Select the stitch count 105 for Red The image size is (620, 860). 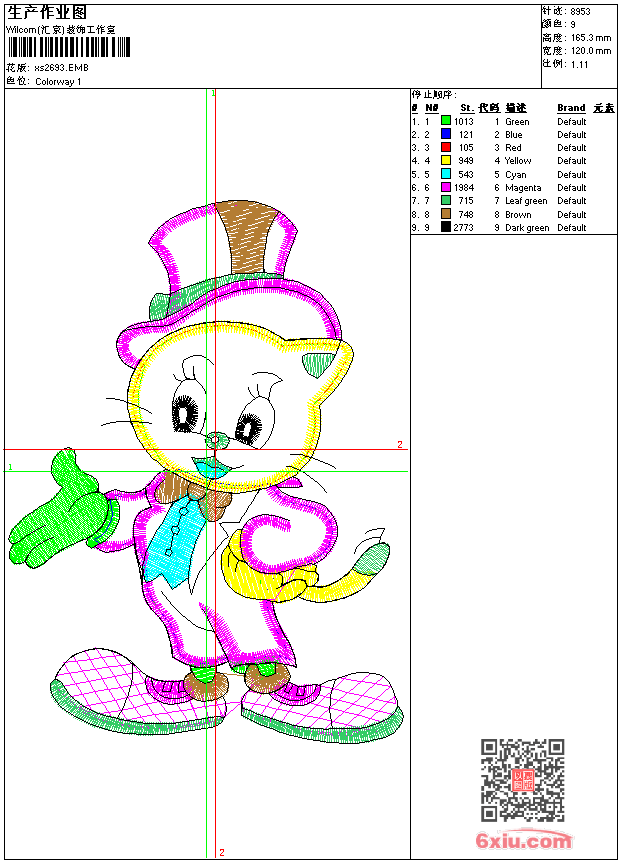466,148
